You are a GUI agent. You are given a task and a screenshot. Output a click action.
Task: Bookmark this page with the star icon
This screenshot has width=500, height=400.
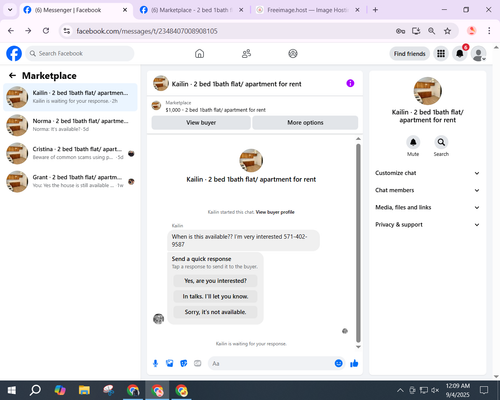[x=447, y=31]
